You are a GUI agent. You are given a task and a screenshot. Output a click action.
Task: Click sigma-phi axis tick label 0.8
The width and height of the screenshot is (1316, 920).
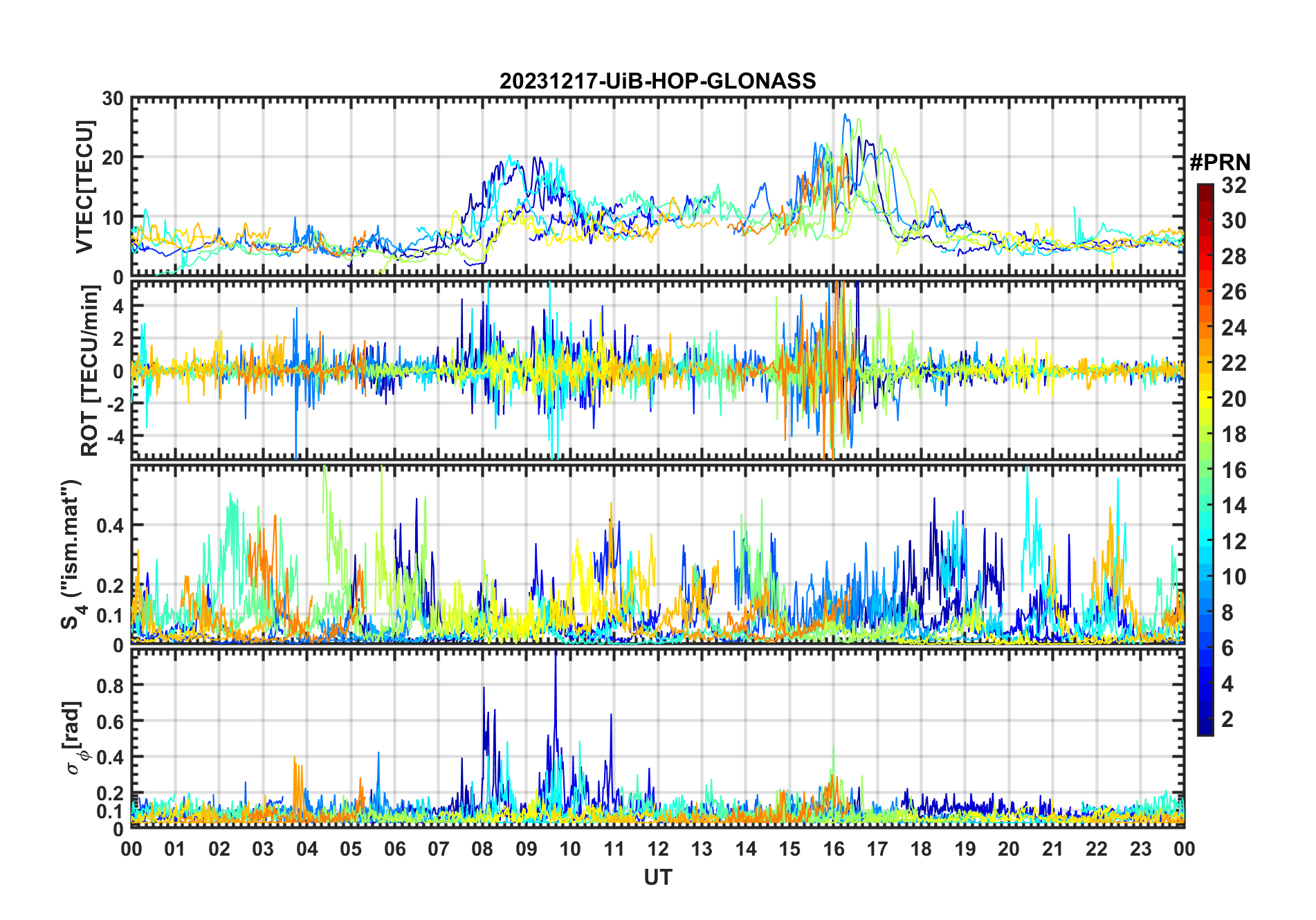pos(110,686)
